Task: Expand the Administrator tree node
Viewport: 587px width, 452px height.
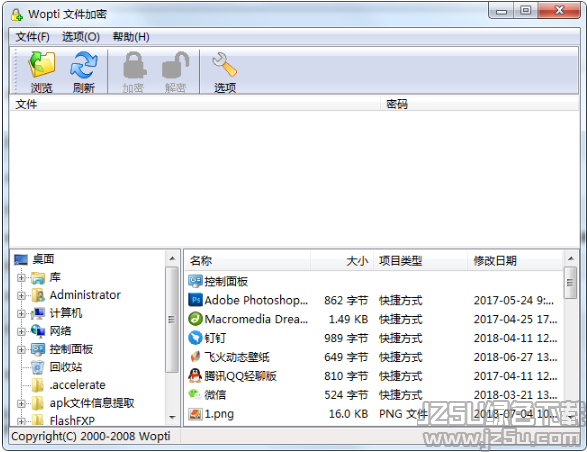Action: [x=21, y=295]
